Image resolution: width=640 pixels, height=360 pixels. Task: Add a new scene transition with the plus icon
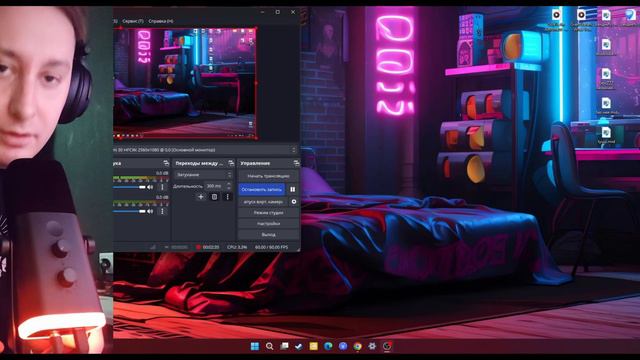click(201, 197)
